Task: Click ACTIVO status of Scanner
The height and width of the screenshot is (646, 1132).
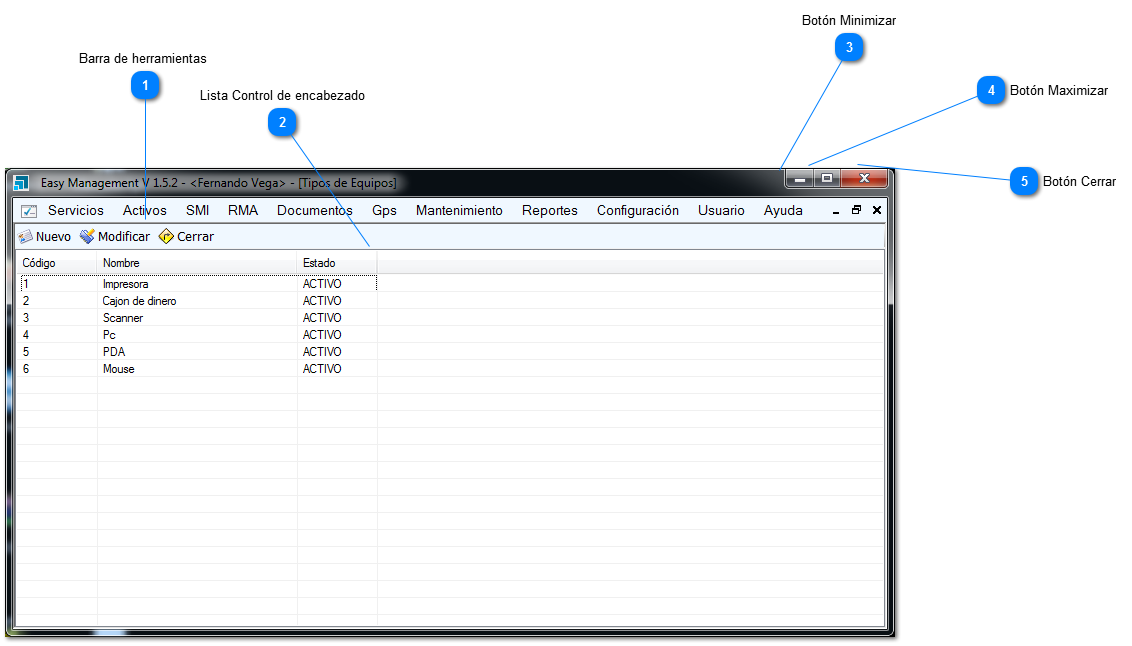Action: pyautogui.click(x=322, y=318)
